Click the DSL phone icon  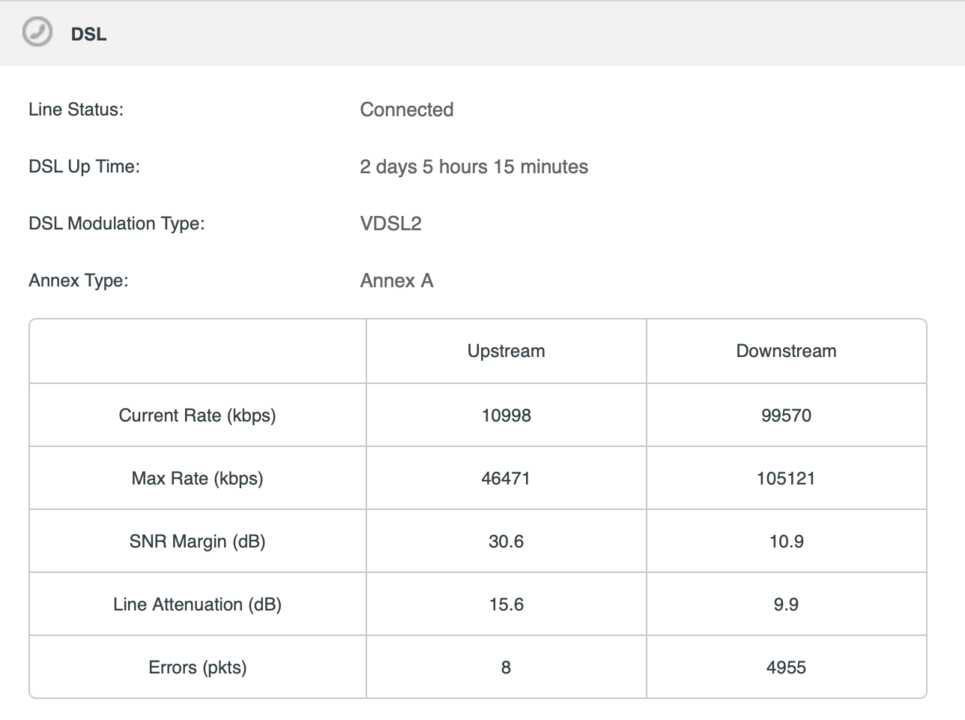38,32
